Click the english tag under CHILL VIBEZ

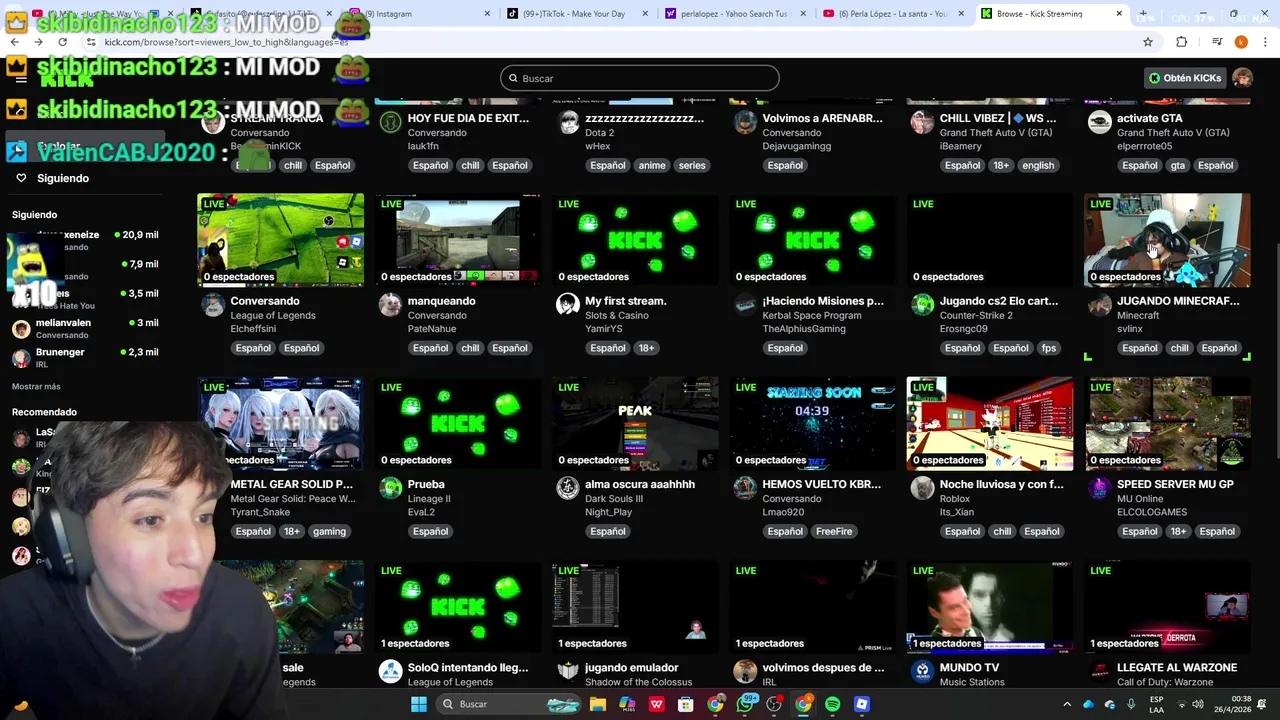tap(1038, 165)
